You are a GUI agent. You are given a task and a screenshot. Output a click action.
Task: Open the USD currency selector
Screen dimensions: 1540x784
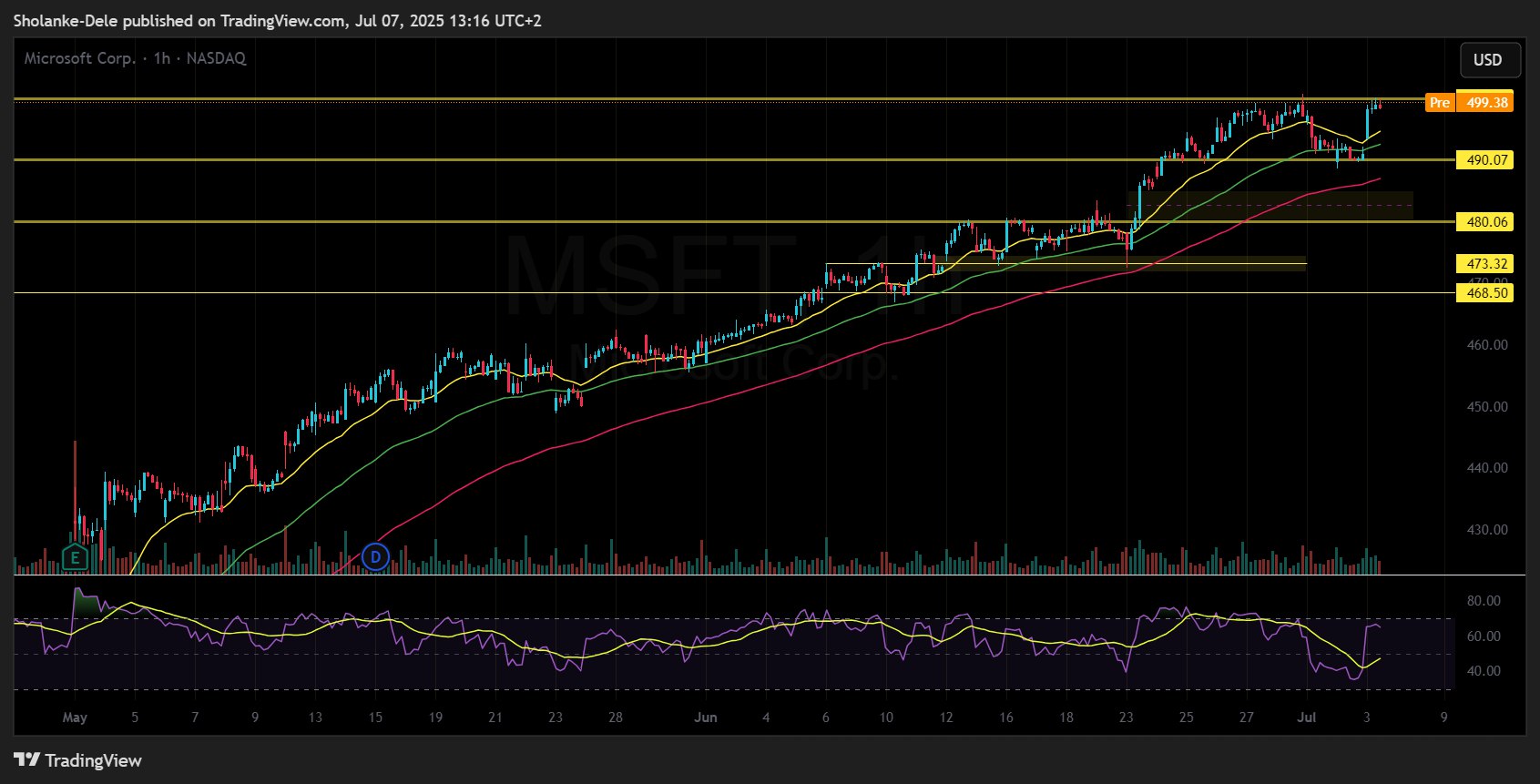1490,60
